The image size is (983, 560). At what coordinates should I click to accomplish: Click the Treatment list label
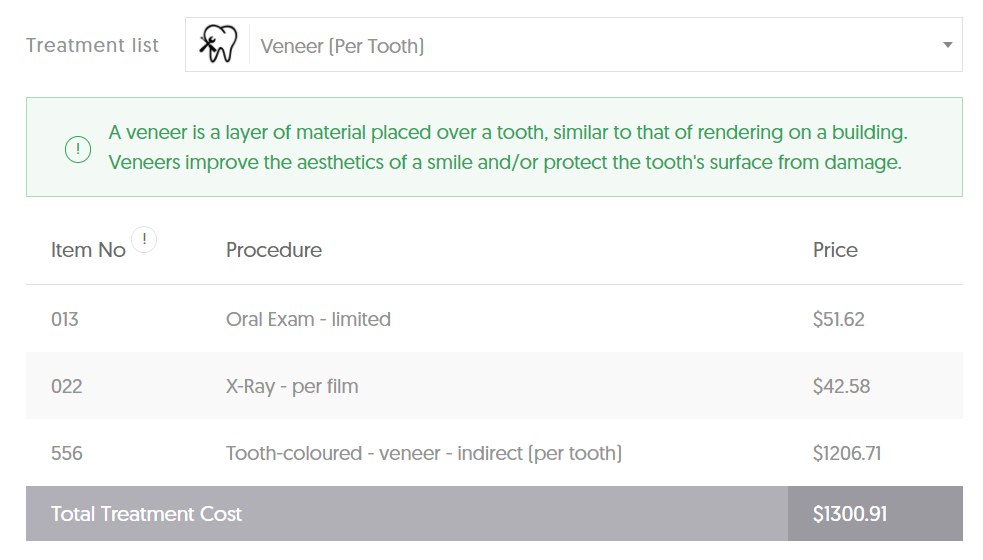92,45
